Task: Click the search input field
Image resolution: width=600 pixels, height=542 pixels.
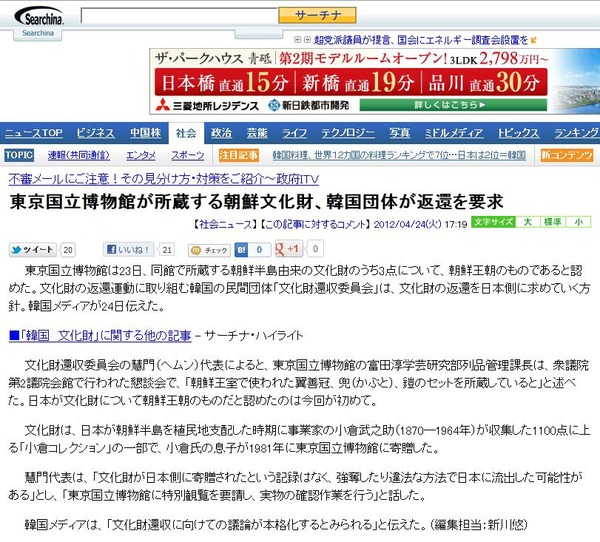Action: point(179,16)
